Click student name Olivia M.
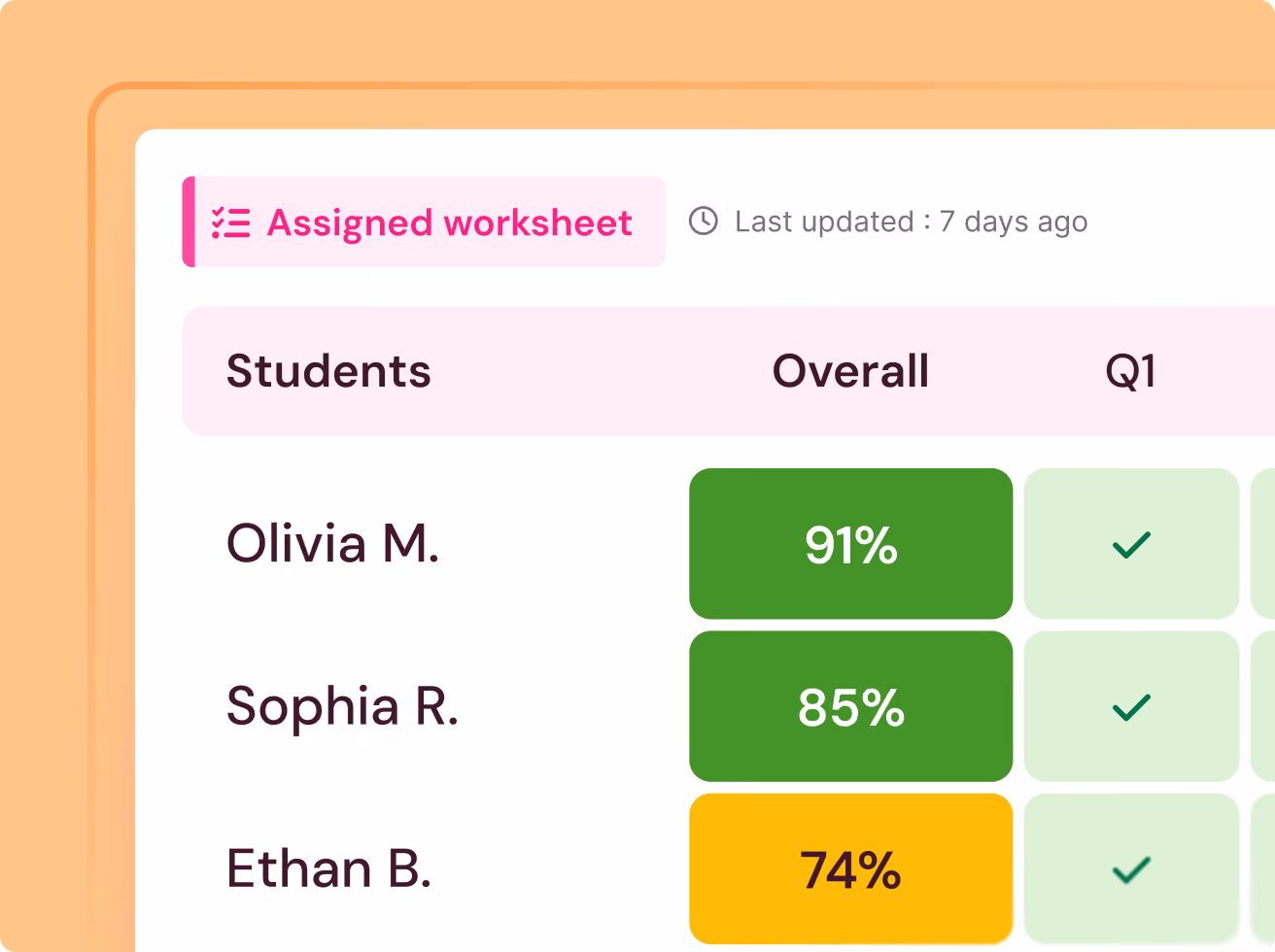Screen dimensions: 1275x952 pos(332,544)
